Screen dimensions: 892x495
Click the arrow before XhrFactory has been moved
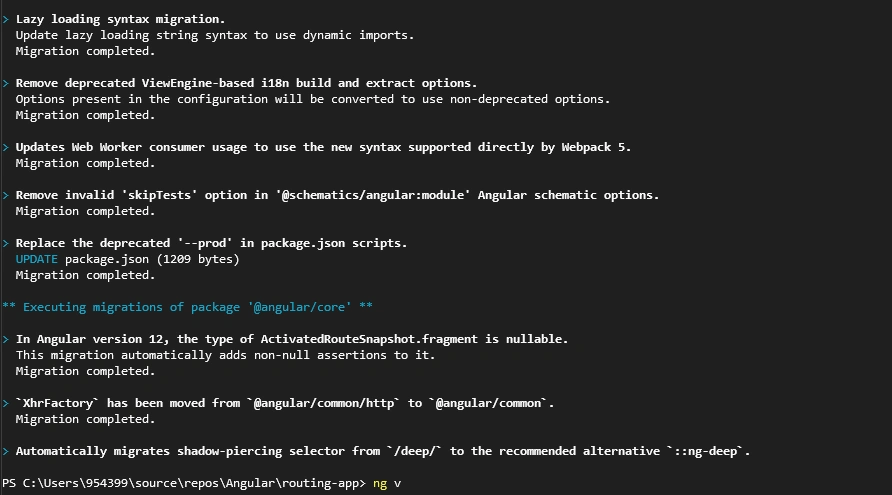(6, 403)
